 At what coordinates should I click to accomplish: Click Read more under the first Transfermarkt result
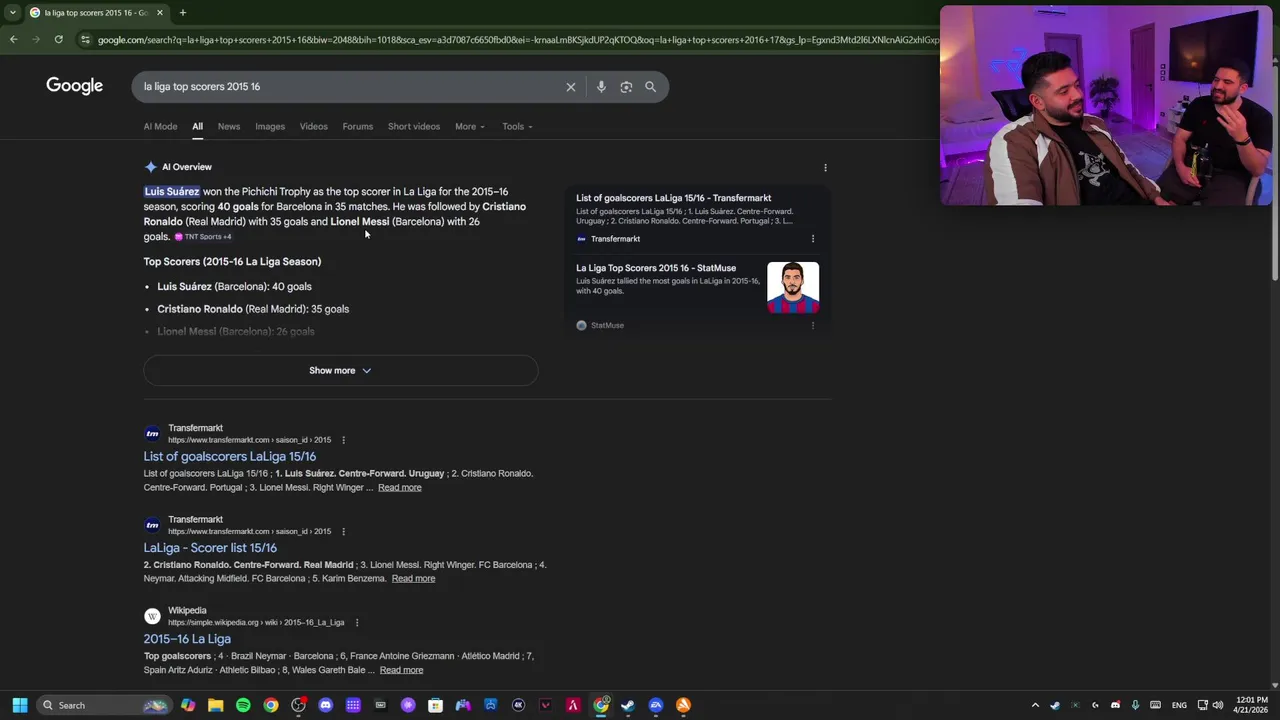(x=400, y=488)
